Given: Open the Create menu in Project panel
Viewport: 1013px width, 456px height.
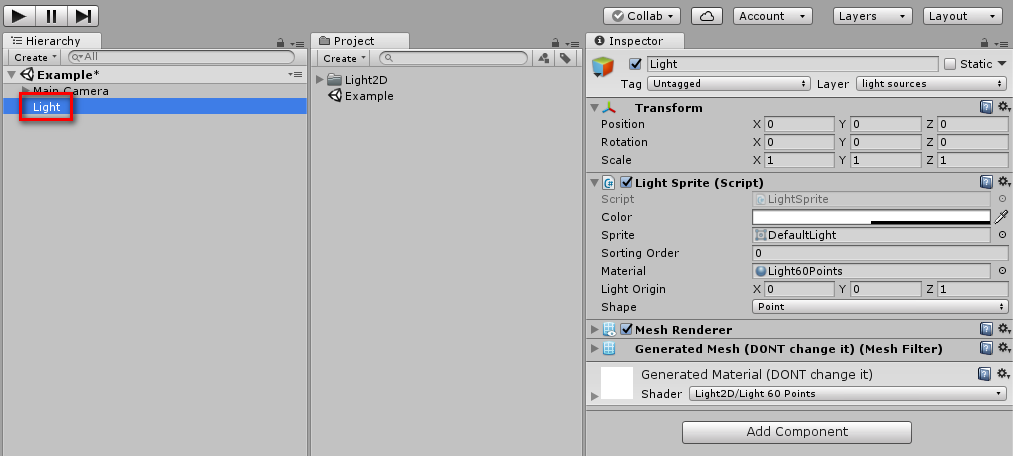Looking at the screenshot, I should (x=343, y=58).
